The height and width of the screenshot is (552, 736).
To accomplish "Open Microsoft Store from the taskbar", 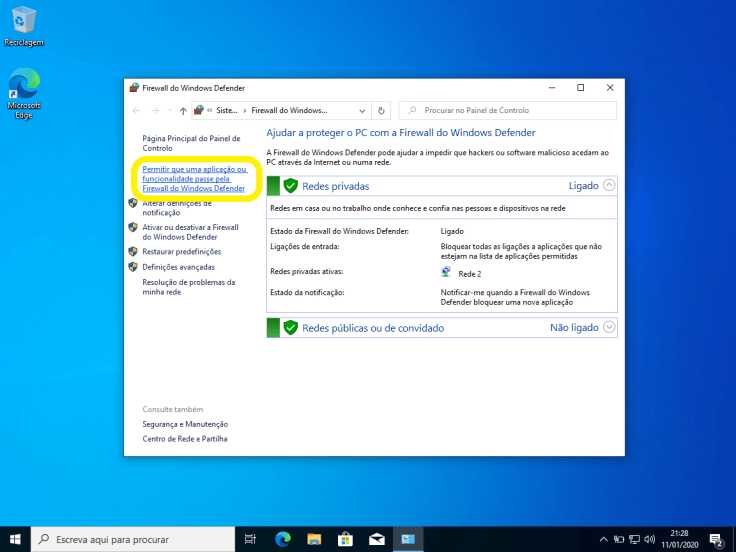I will 345,539.
